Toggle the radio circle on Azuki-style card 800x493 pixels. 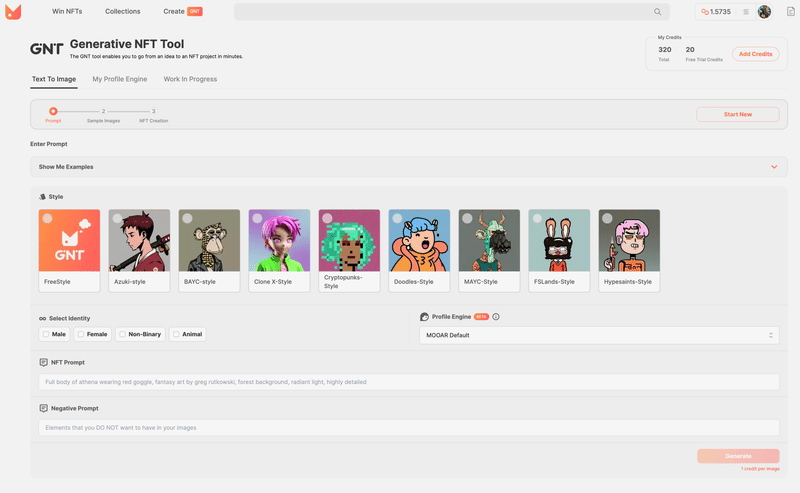tap(117, 218)
